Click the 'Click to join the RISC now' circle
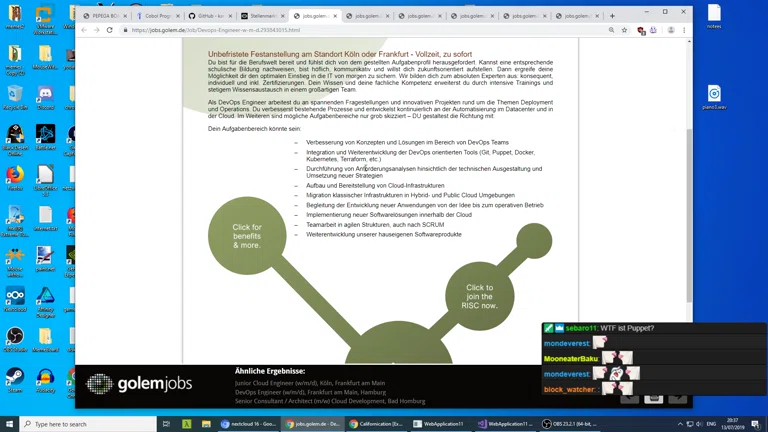768x432 pixels. coord(480,296)
